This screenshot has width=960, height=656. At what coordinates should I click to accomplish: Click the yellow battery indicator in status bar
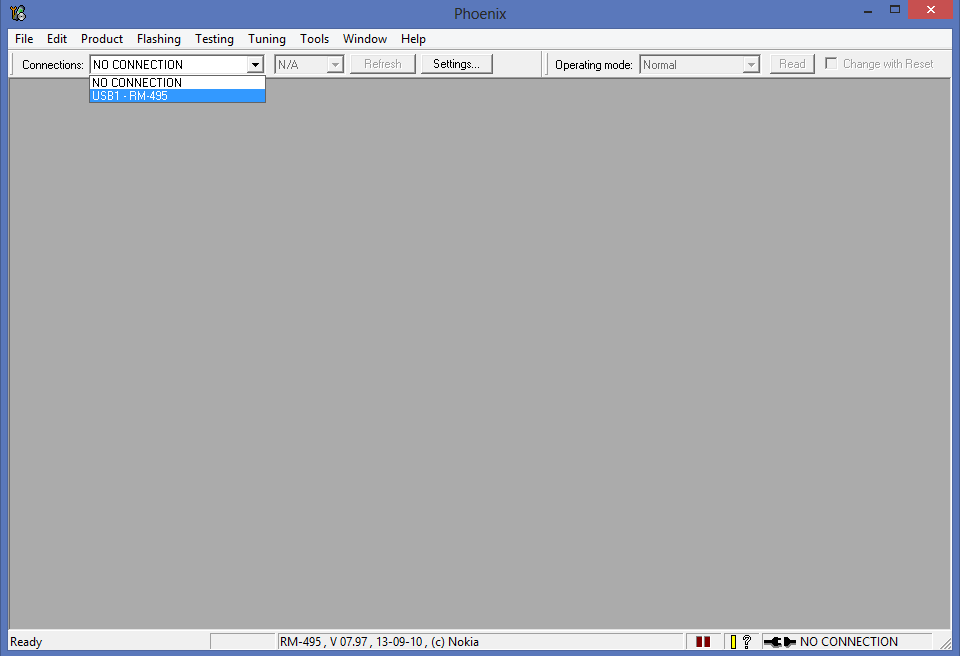pyautogui.click(x=733, y=642)
